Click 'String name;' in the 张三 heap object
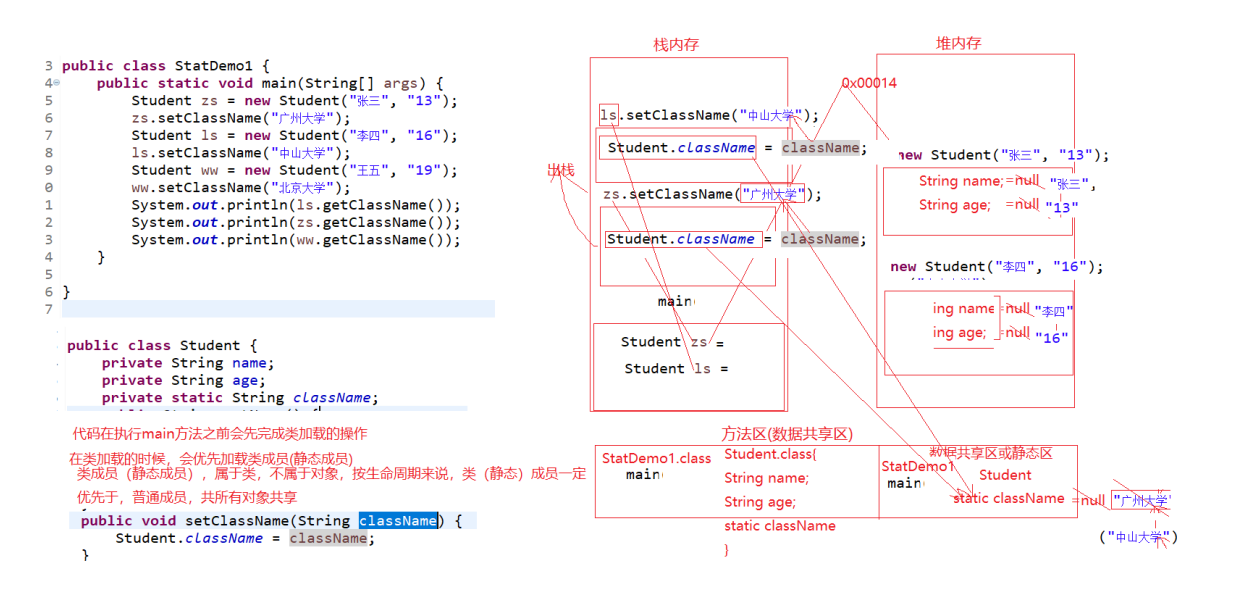The width and height of the screenshot is (1236, 602). 961,181
